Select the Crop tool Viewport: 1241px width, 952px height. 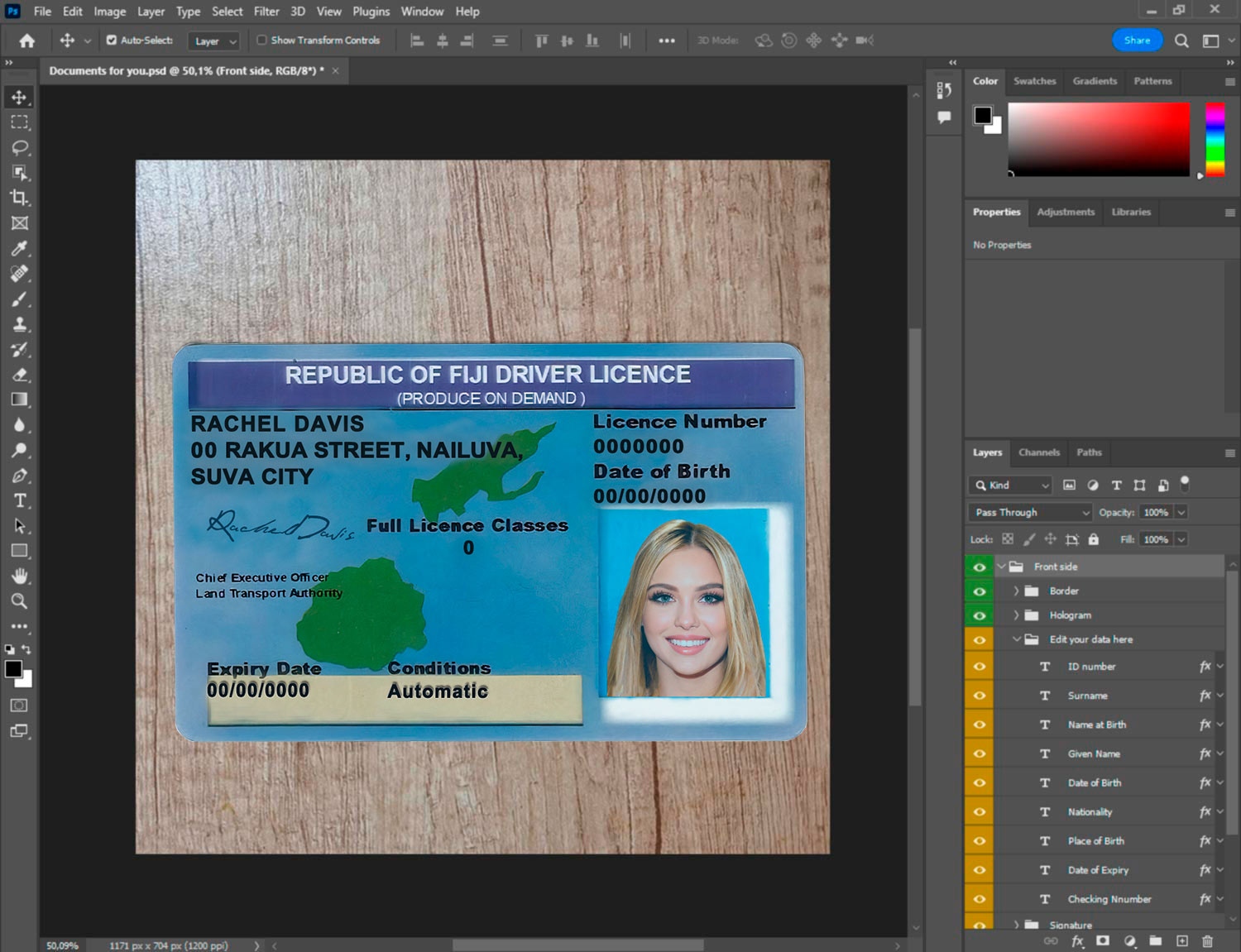(20, 198)
